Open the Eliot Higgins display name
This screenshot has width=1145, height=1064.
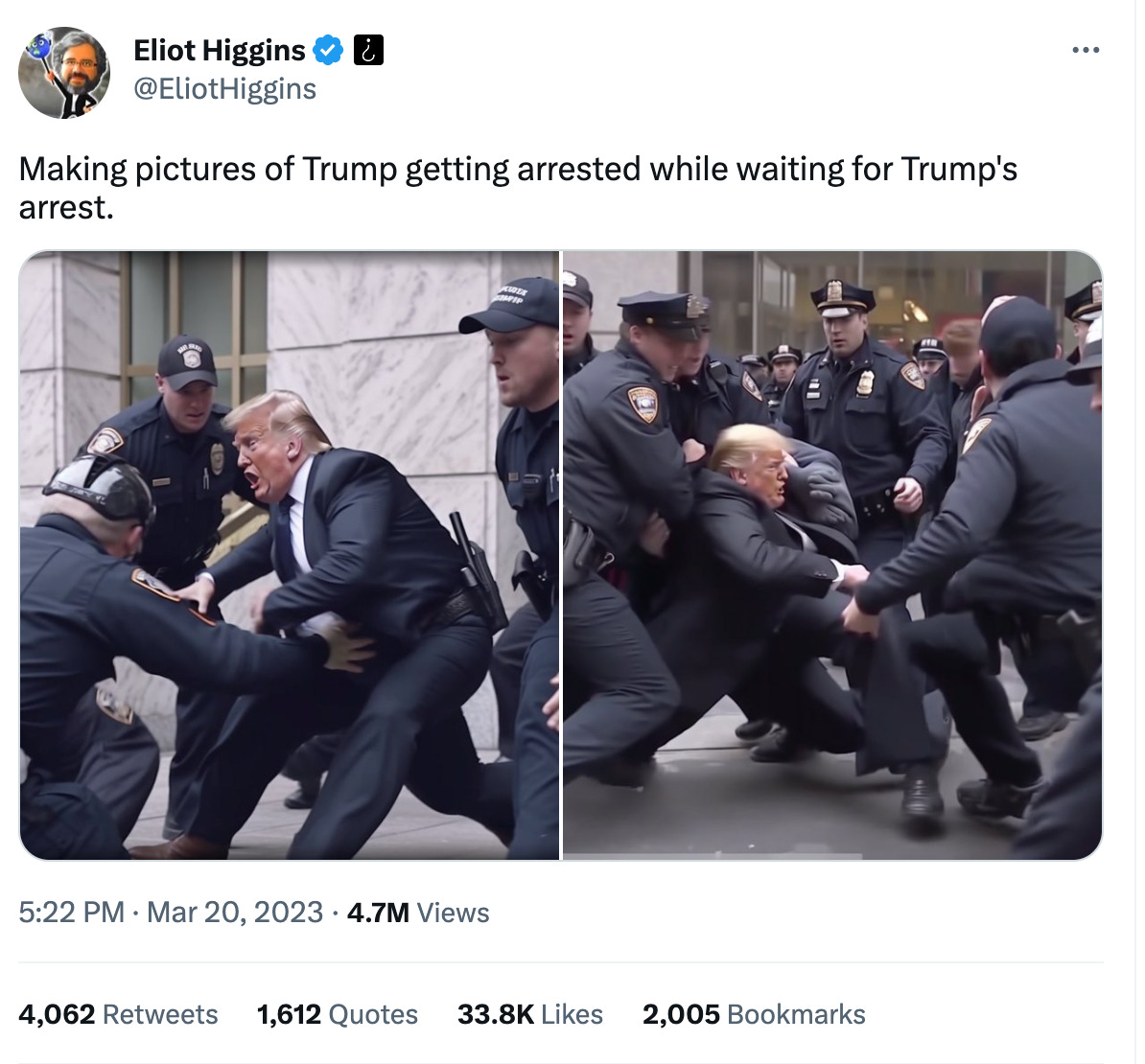219,51
